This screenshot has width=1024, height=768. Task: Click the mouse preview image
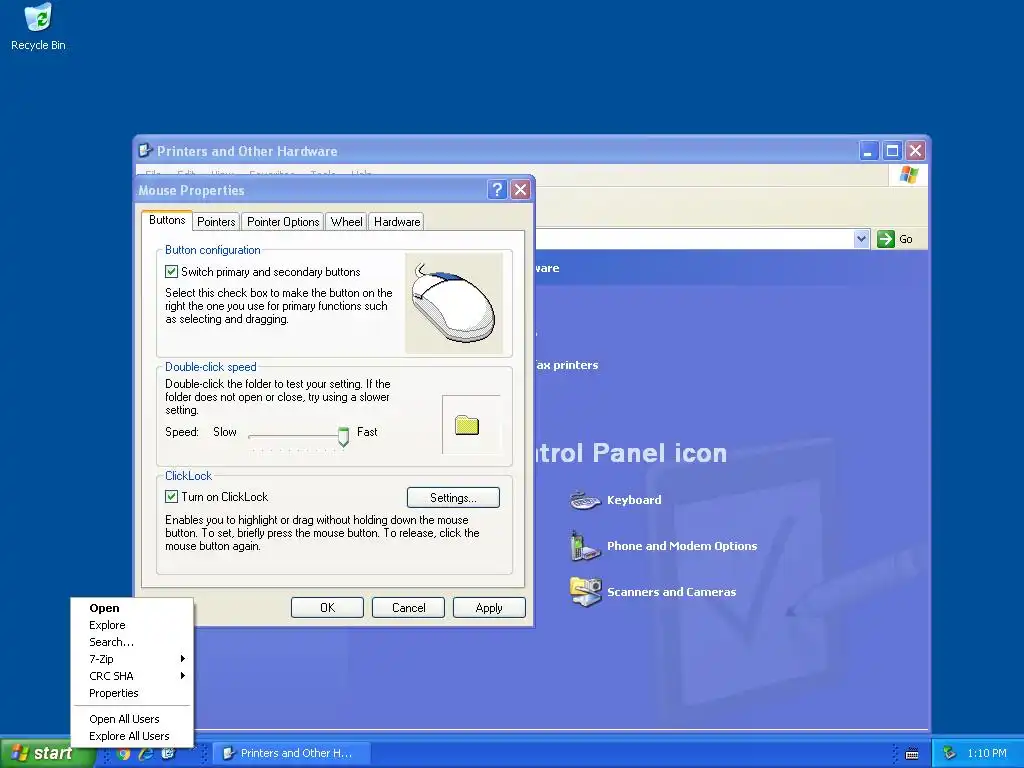coord(454,304)
